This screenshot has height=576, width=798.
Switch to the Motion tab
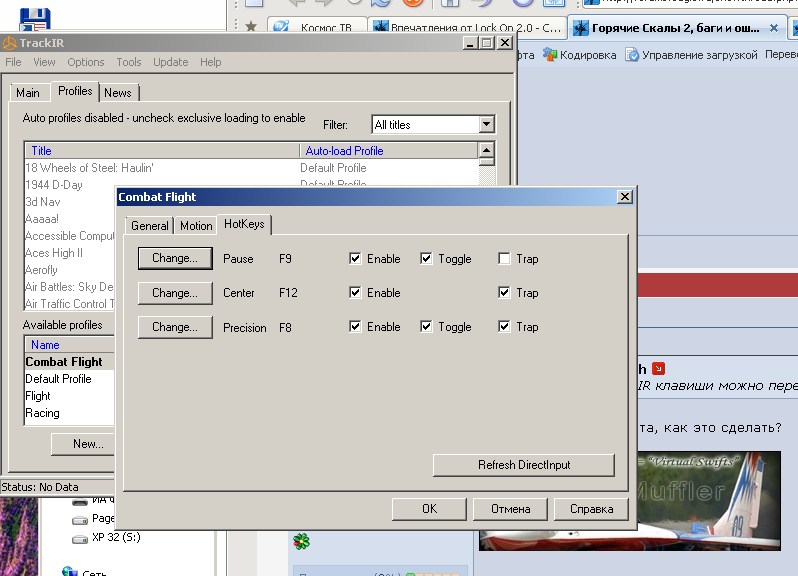click(x=196, y=225)
